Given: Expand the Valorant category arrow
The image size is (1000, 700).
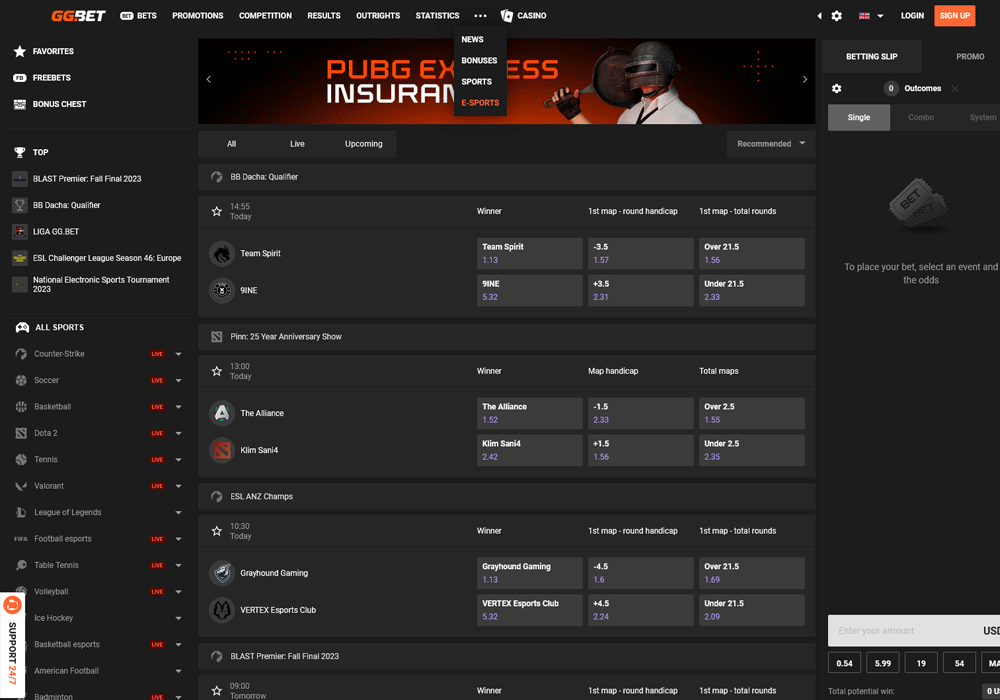Looking at the screenshot, I should 179,486.
